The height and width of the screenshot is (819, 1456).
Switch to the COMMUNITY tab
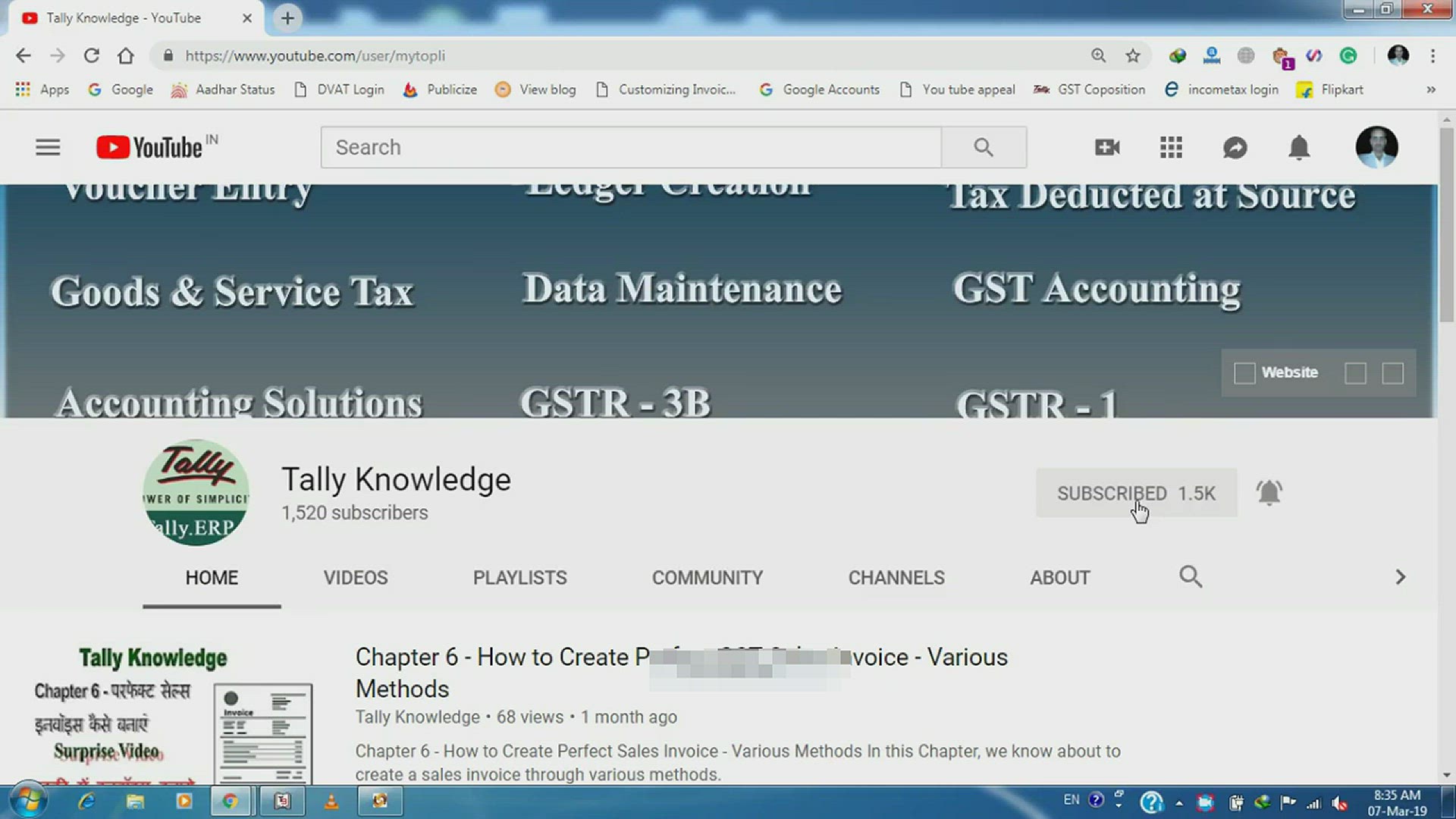pyautogui.click(x=708, y=577)
